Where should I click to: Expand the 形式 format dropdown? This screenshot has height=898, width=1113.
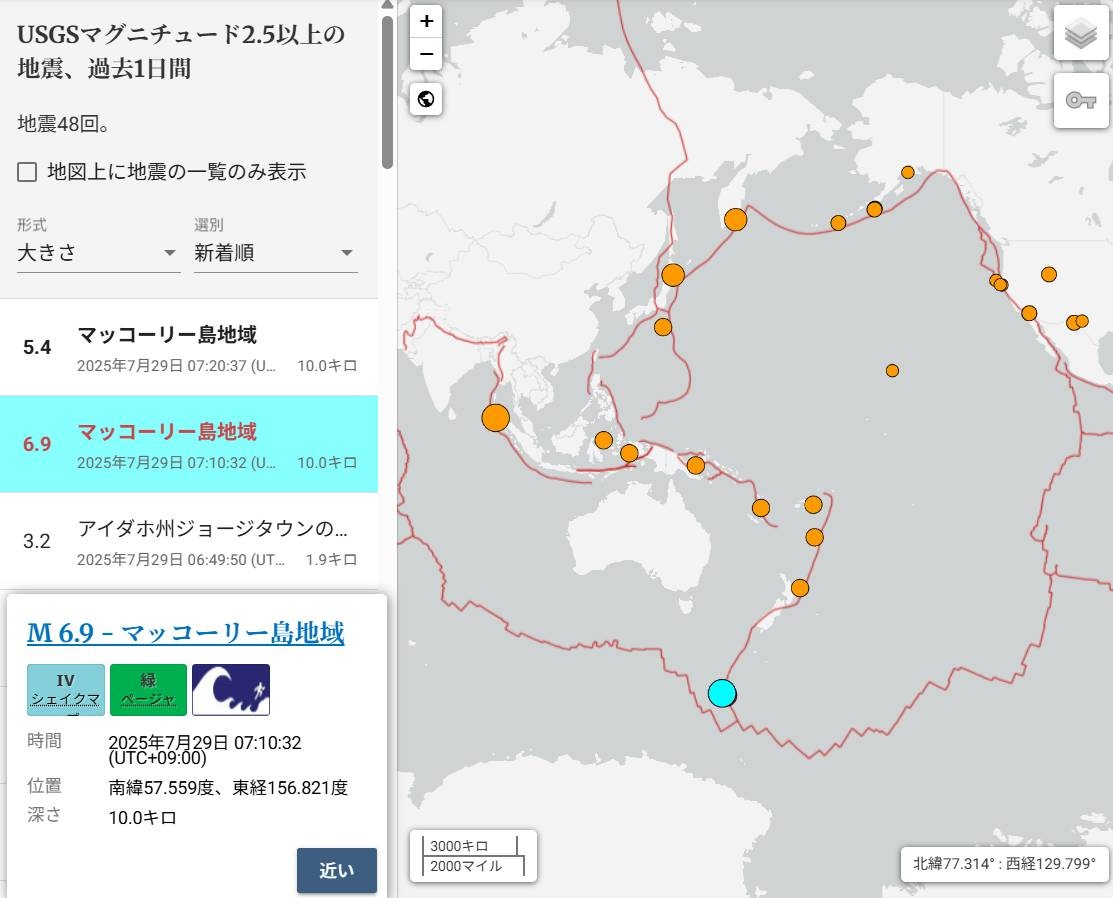pos(97,253)
